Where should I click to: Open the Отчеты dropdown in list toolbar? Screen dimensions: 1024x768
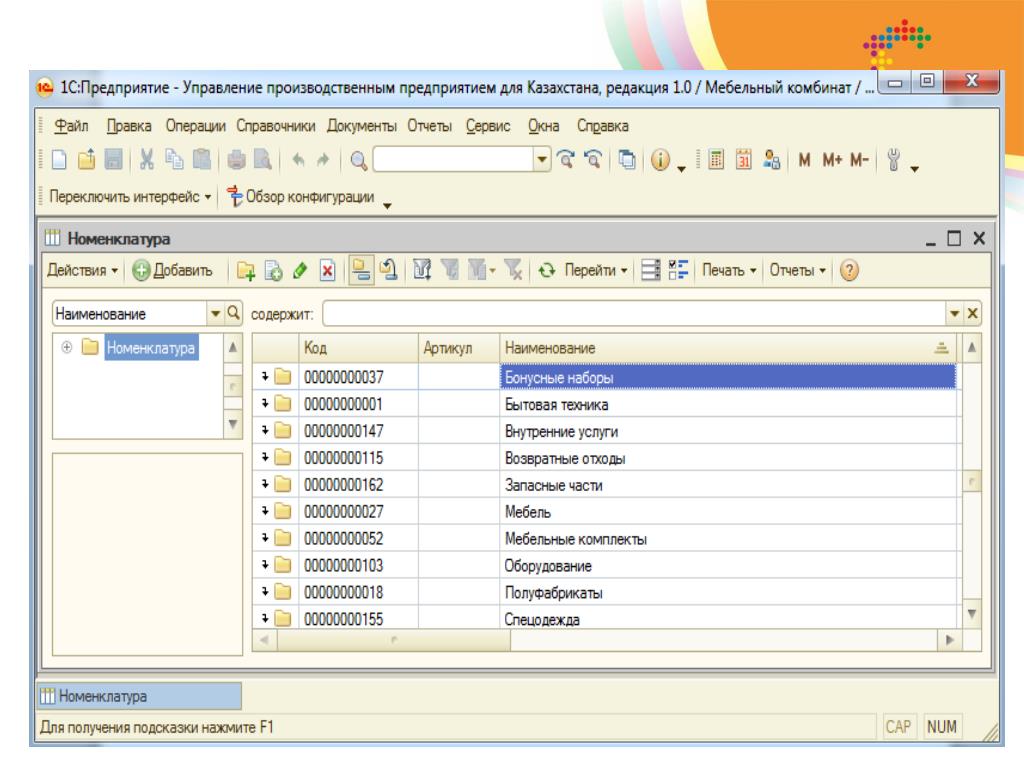coord(797,270)
